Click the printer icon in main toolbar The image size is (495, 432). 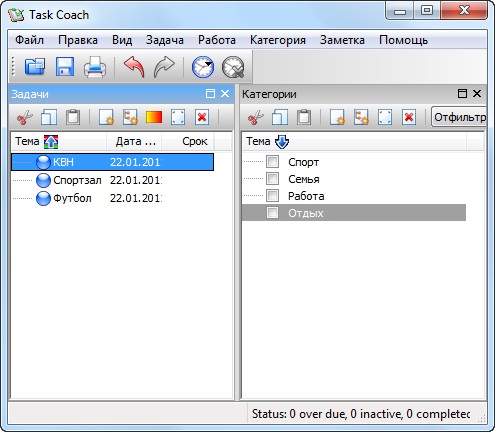click(x=95, y=67)
